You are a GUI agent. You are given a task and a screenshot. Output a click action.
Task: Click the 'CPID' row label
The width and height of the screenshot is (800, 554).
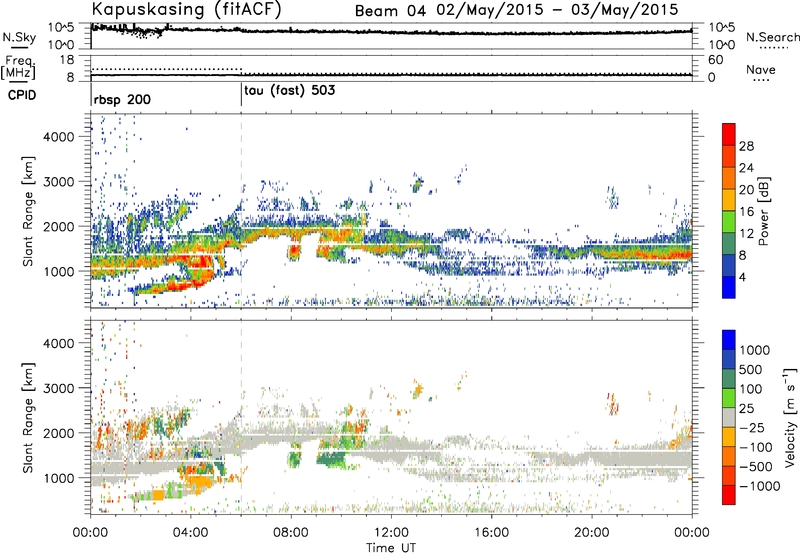coord(22,95)
